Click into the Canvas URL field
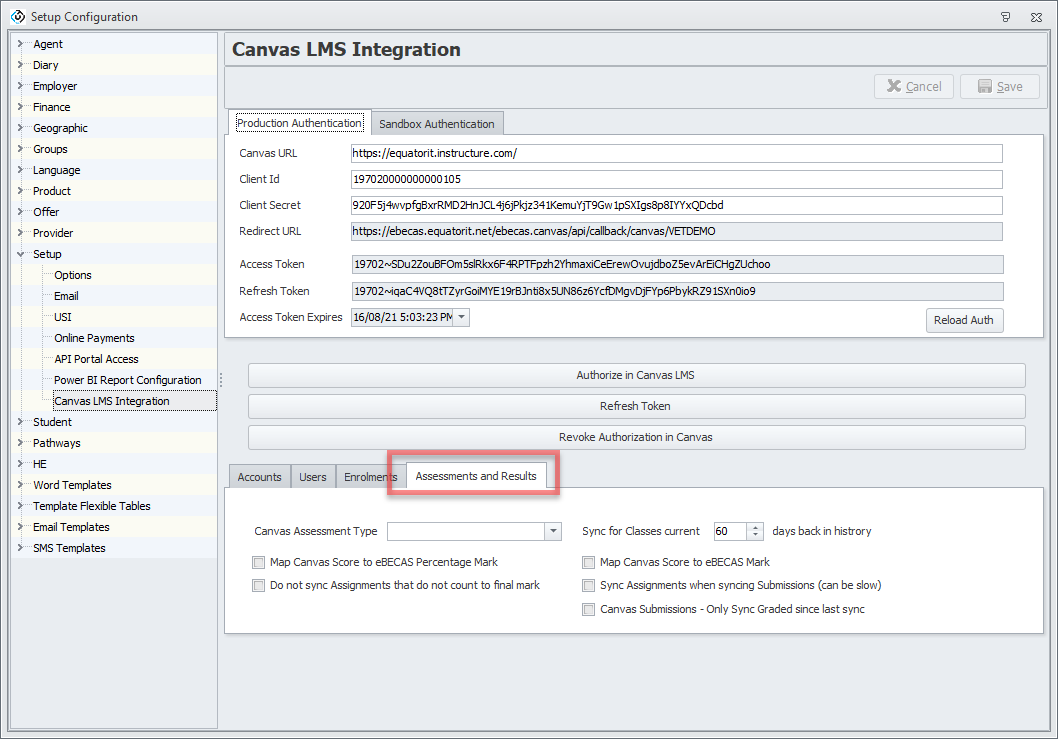The width and height of the screenshot is (1058, 739). pos(676,154)
